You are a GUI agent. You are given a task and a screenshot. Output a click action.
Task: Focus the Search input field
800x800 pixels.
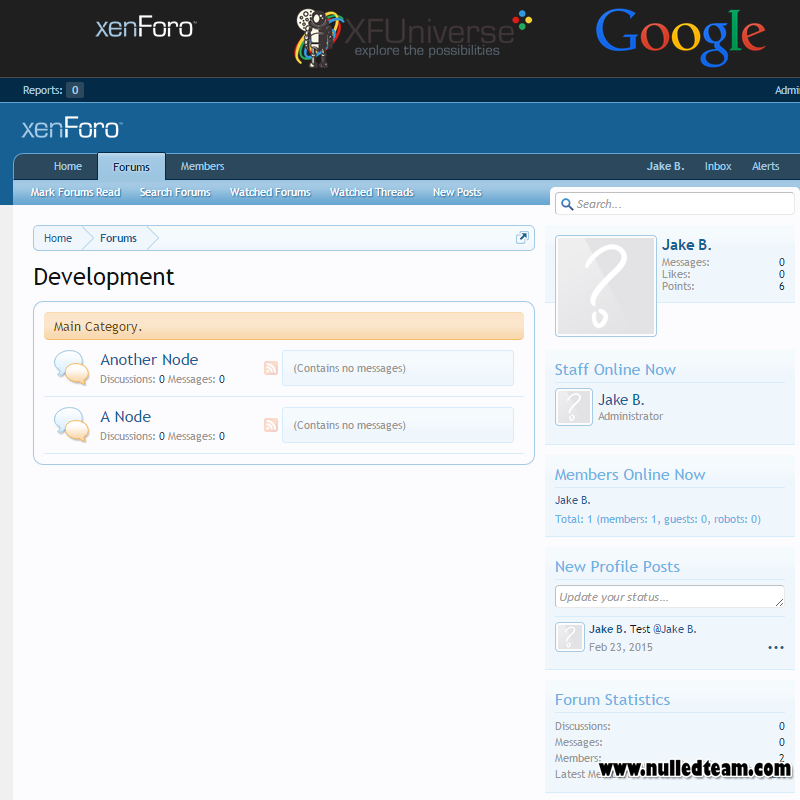[674, 204]
